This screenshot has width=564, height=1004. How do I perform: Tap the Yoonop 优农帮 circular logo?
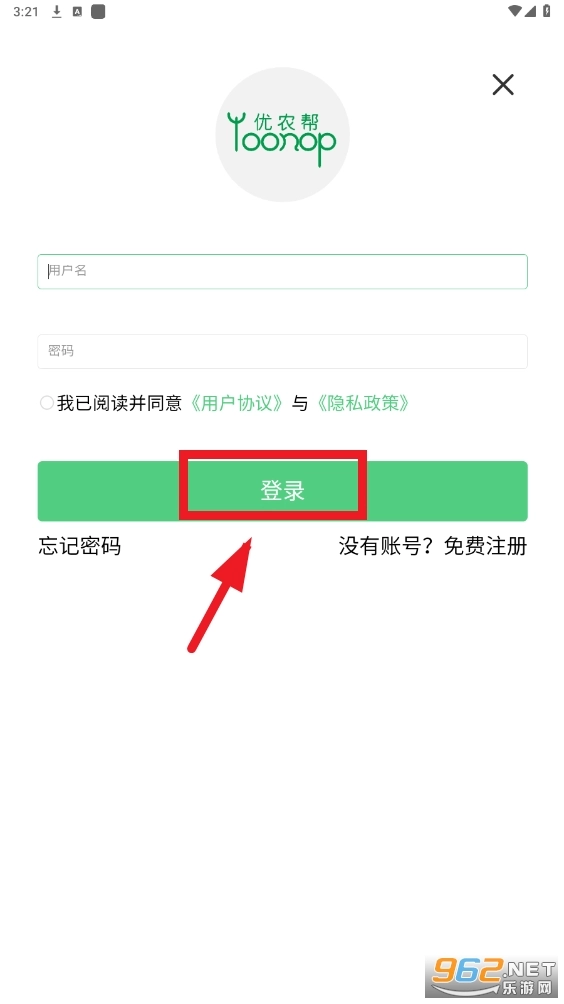point(282,134)
